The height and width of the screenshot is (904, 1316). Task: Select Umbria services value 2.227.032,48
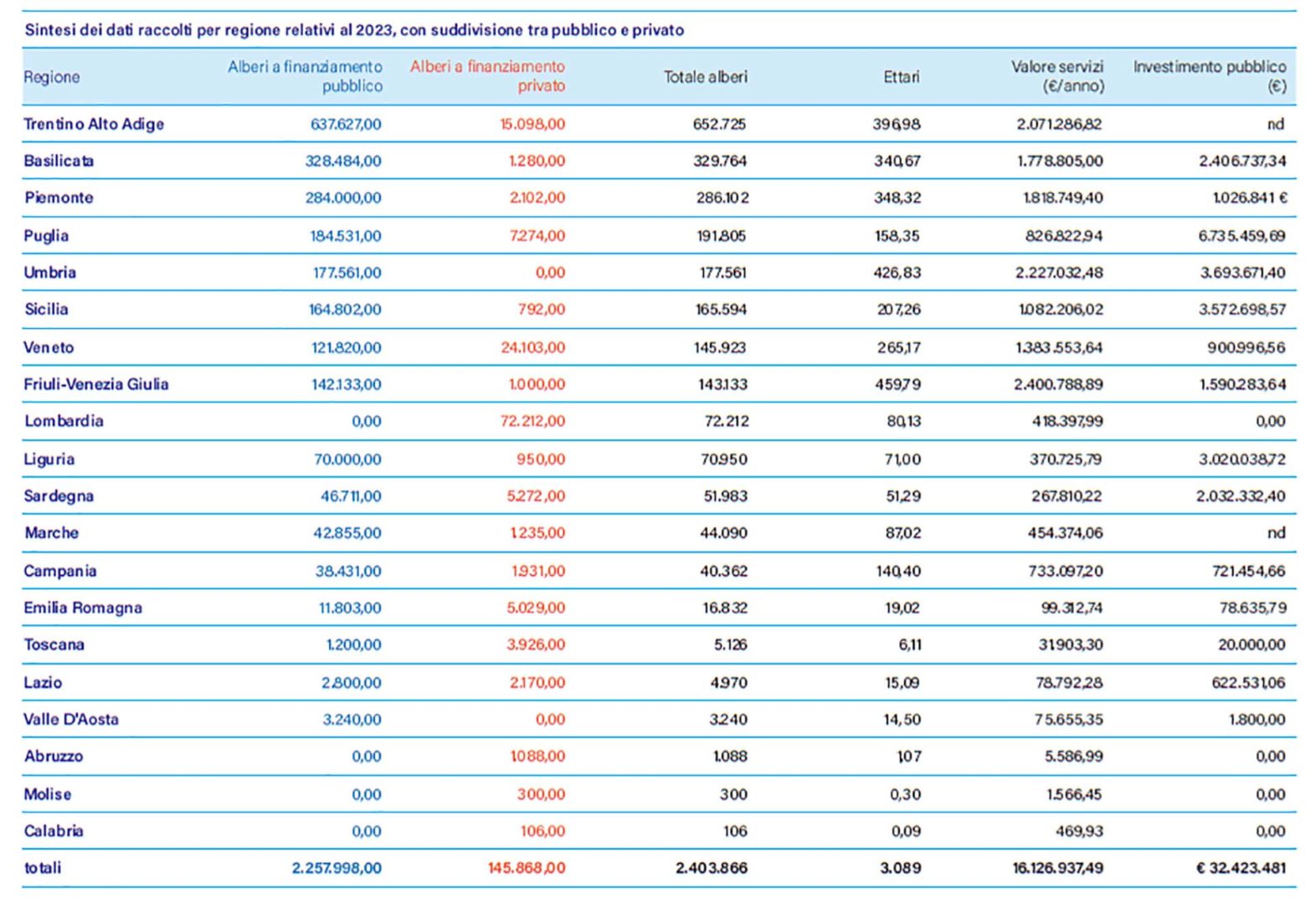pyautogui.click(x=1059, y=272)
